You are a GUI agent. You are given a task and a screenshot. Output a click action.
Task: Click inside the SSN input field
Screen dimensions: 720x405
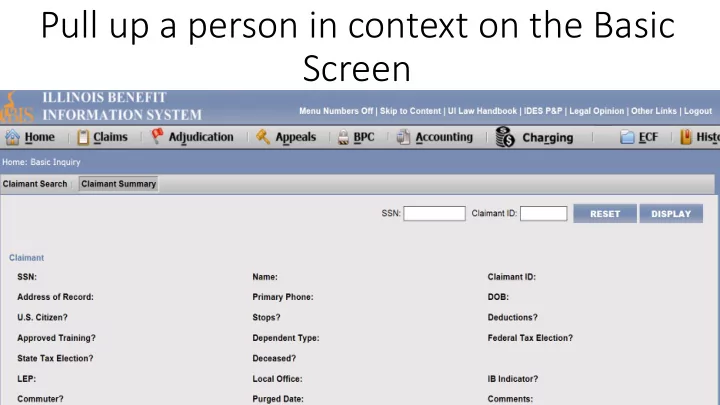(x=434, y=214)
